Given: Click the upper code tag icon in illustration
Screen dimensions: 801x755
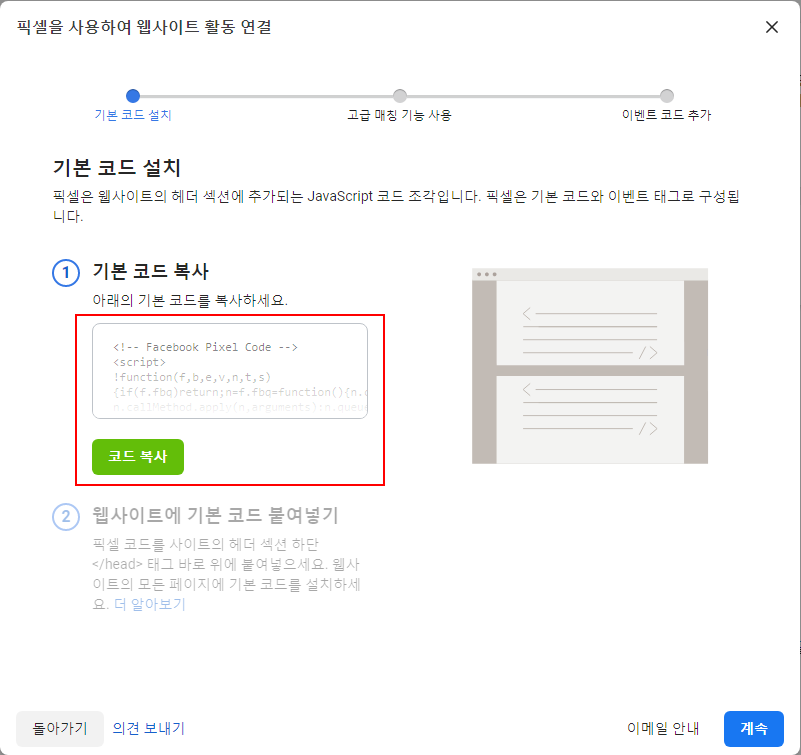Looking at the screenshot, I should pos(647,352).
